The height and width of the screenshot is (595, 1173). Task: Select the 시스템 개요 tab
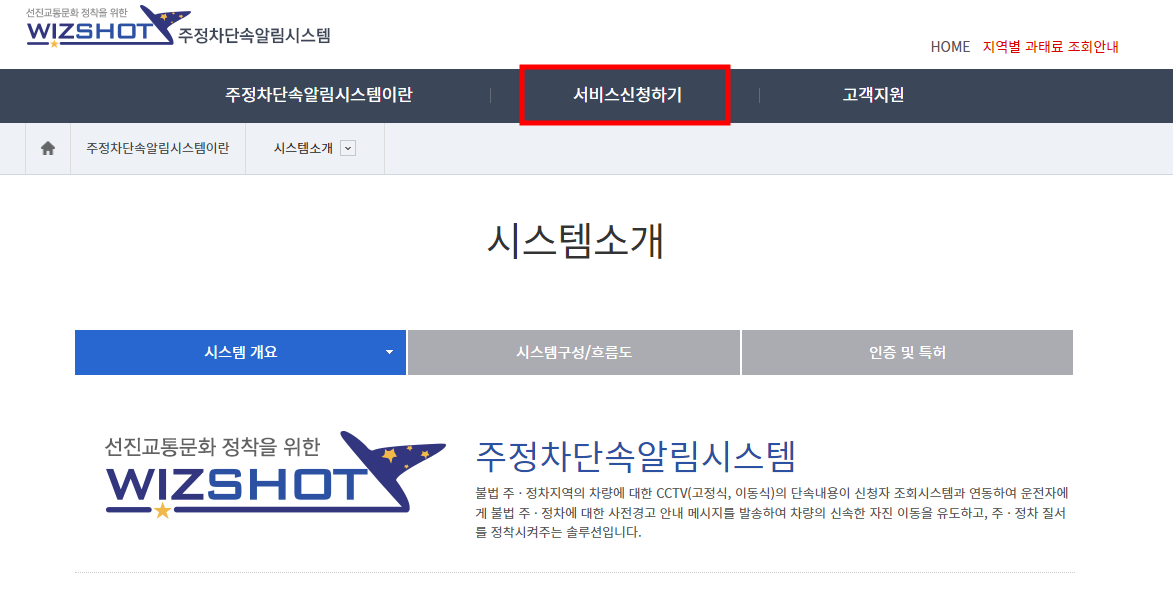(x=240, y=353)
